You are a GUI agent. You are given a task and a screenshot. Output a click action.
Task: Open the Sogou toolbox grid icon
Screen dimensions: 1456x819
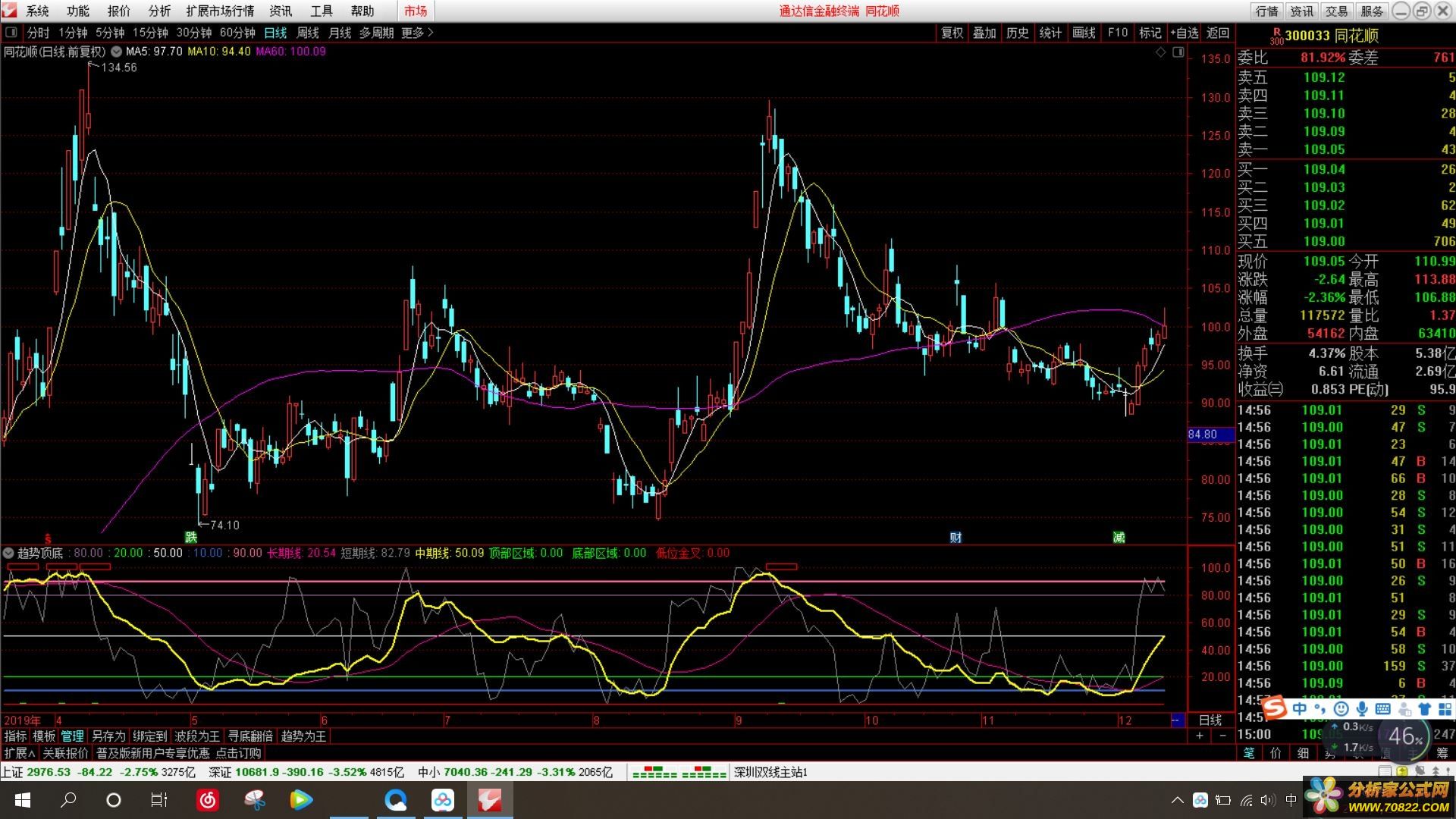coord(1444,709)
